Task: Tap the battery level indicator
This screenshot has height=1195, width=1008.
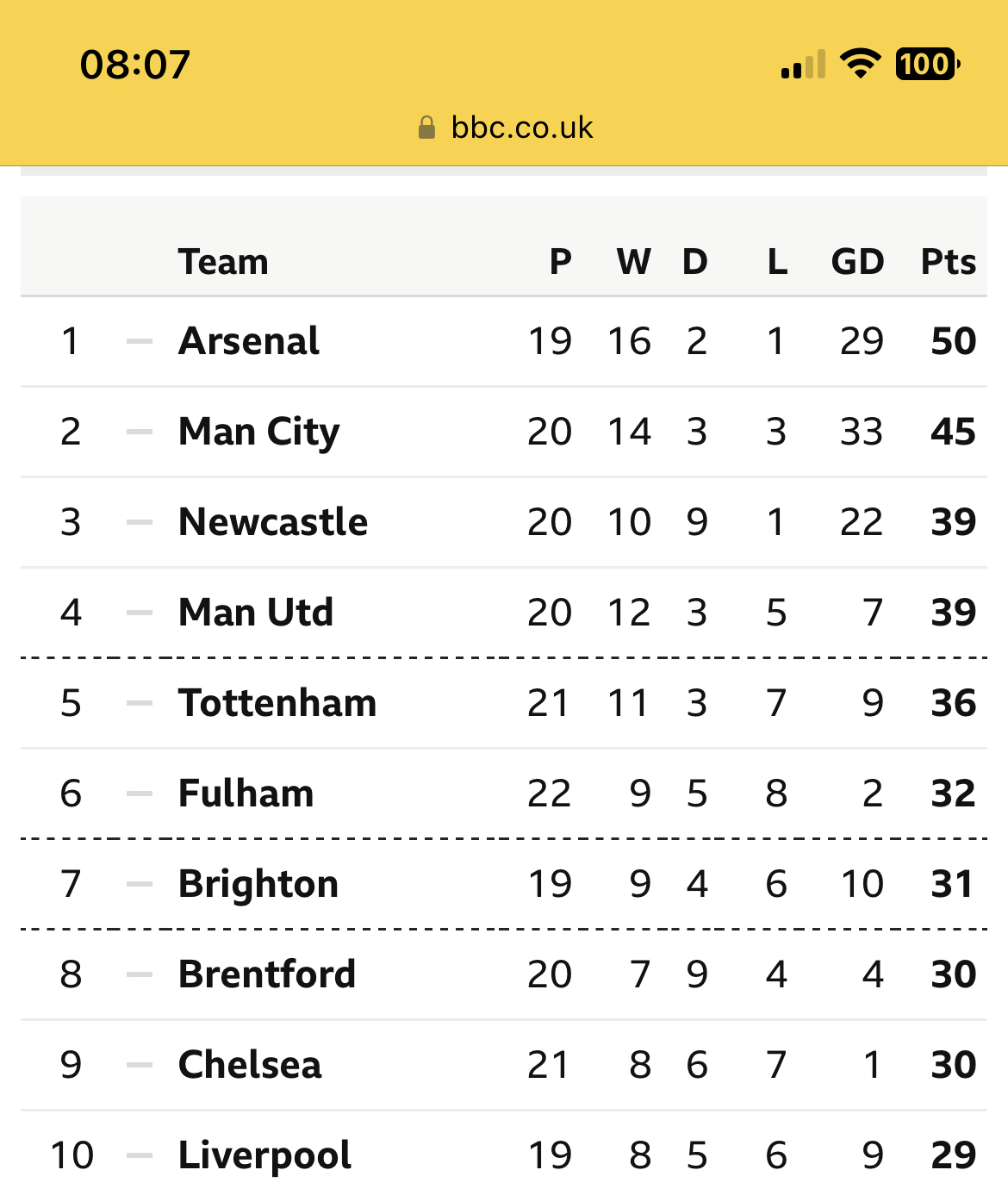Action: (928, 64)
